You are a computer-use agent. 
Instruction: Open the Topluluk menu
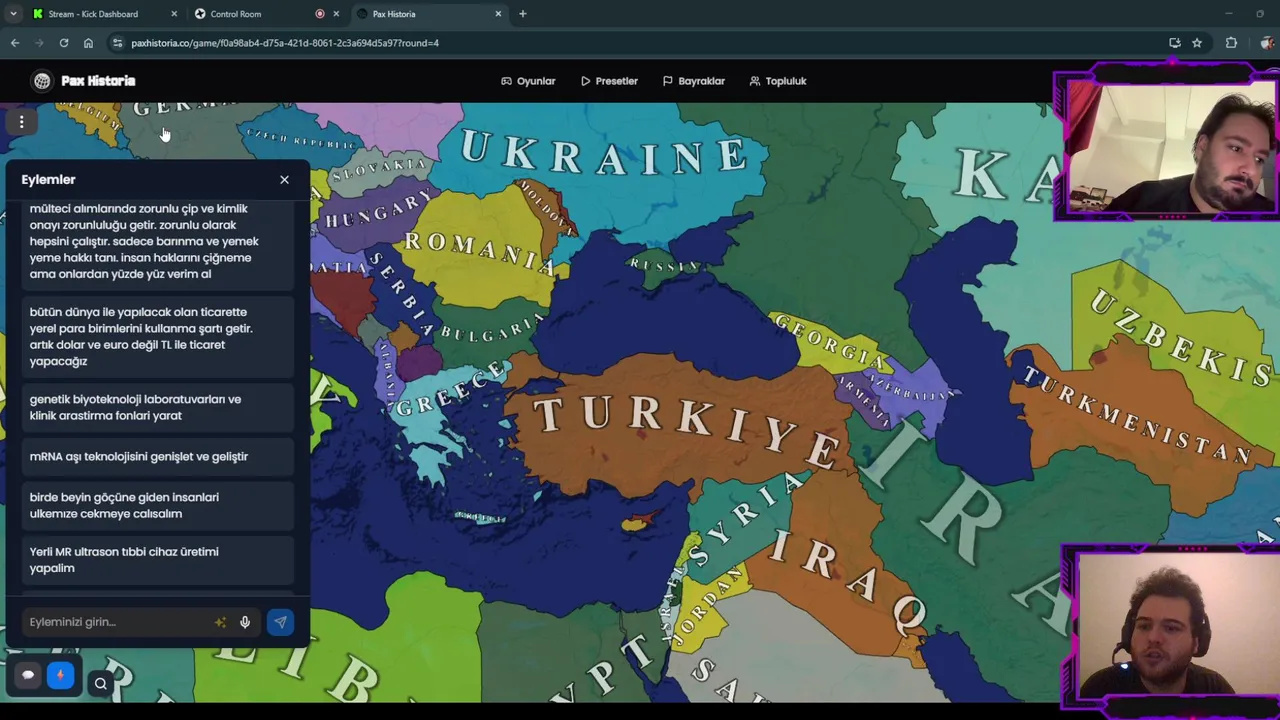coord(777,81)
